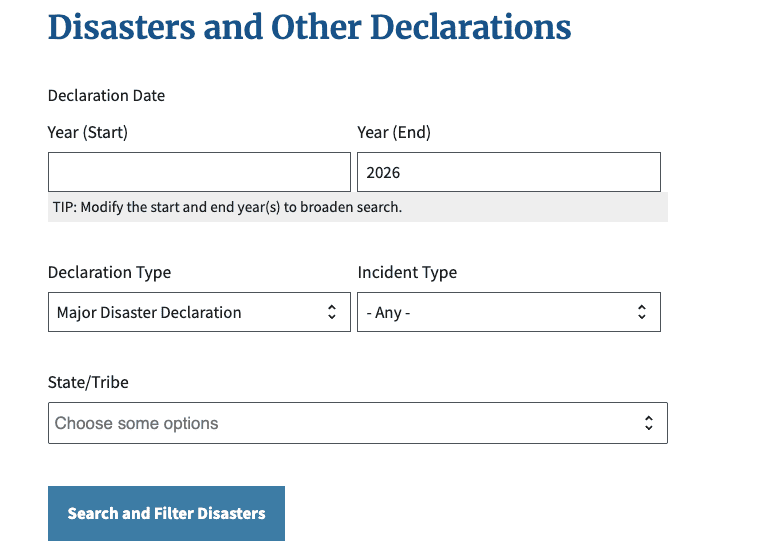The image size is (761, 559).
Task: Click the '- Any -' incident type value
Action: pyautogui.click(x=389, y=313)
